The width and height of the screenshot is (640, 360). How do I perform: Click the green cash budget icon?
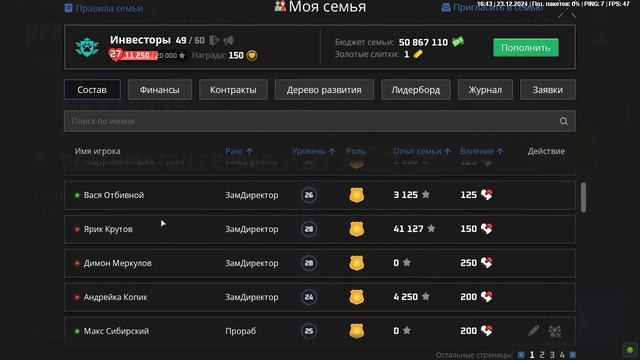(458, 42)
